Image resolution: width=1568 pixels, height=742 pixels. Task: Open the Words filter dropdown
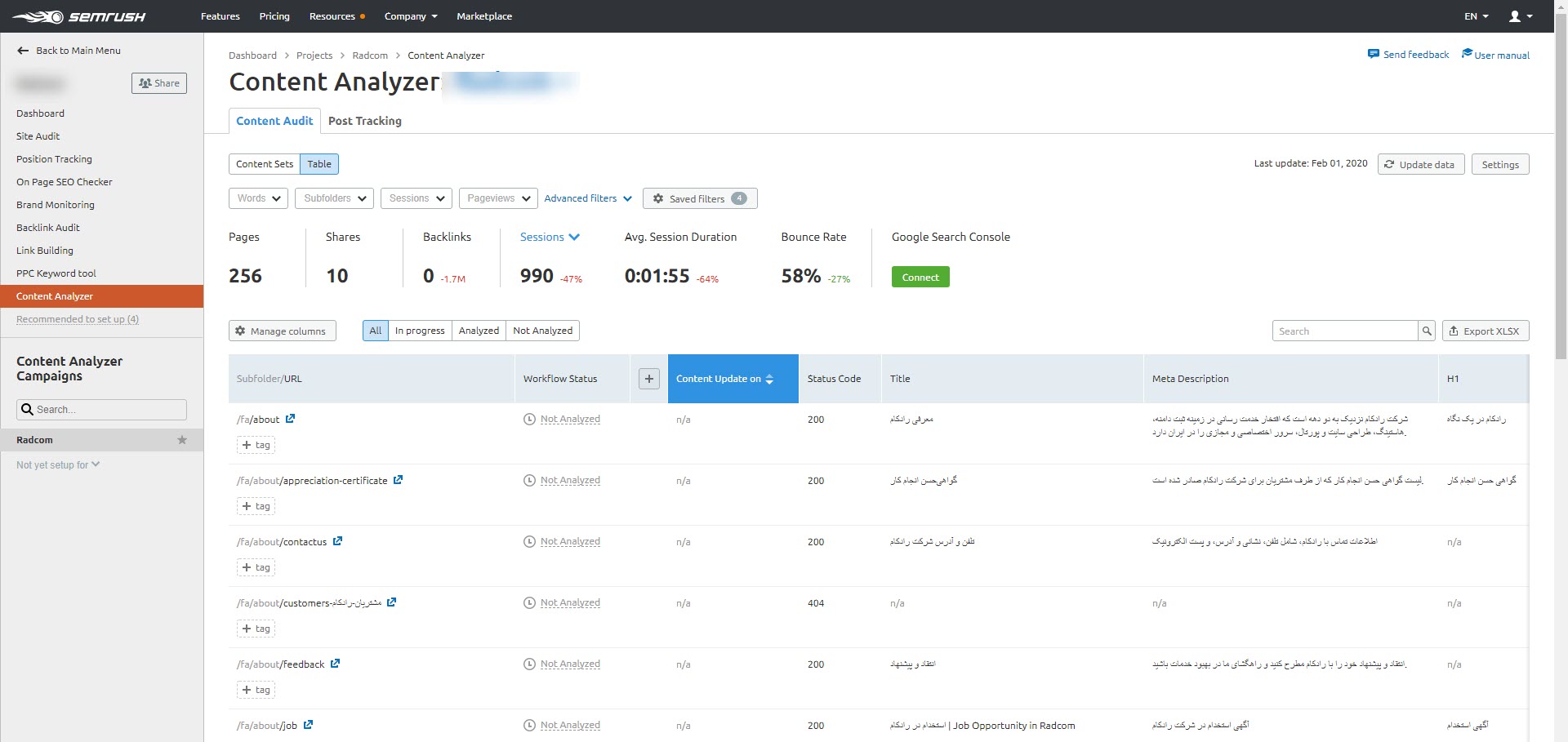point(257,198)
